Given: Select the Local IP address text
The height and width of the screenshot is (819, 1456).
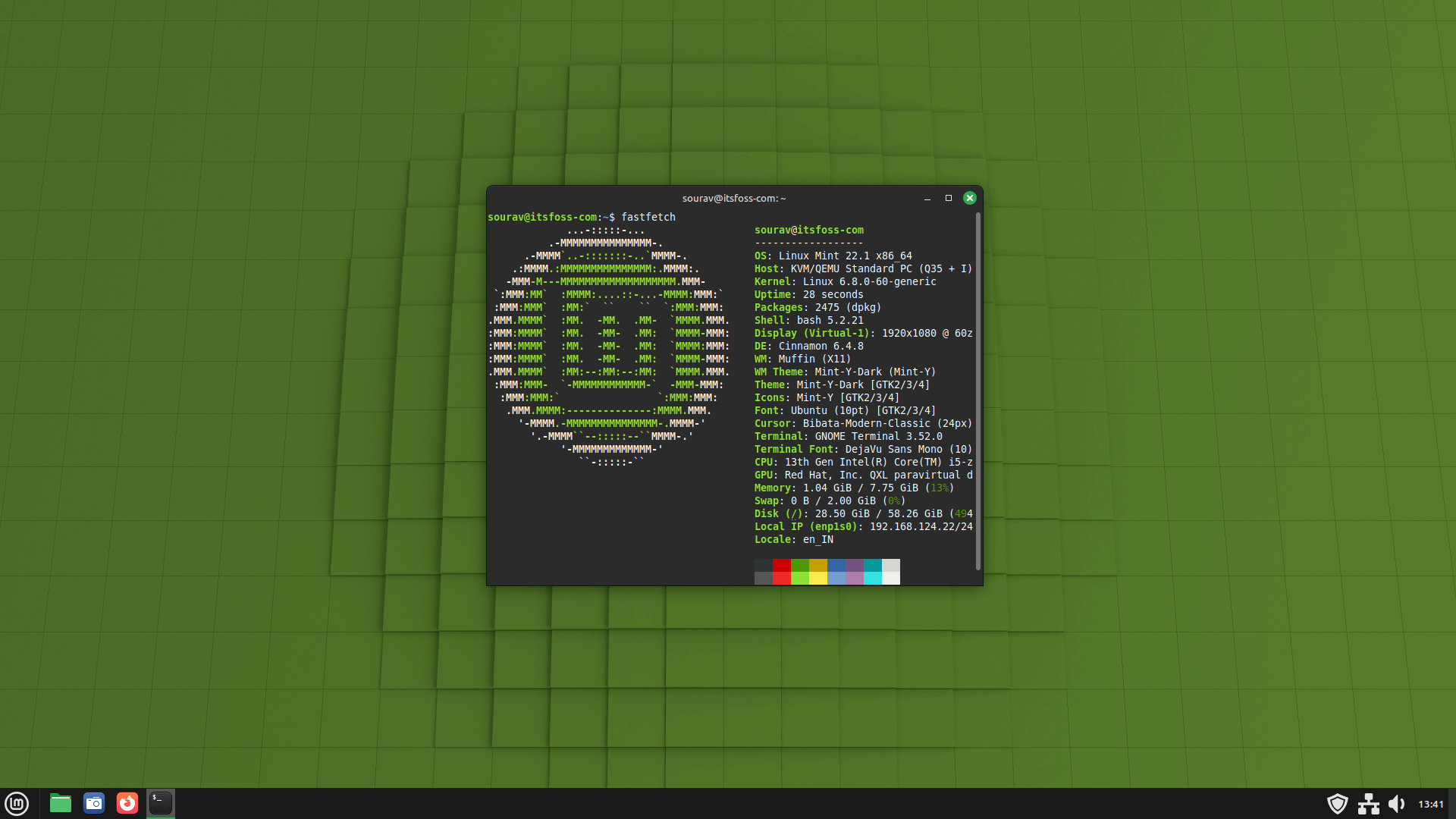Looking at the screenshot, I should coord(920,526).
